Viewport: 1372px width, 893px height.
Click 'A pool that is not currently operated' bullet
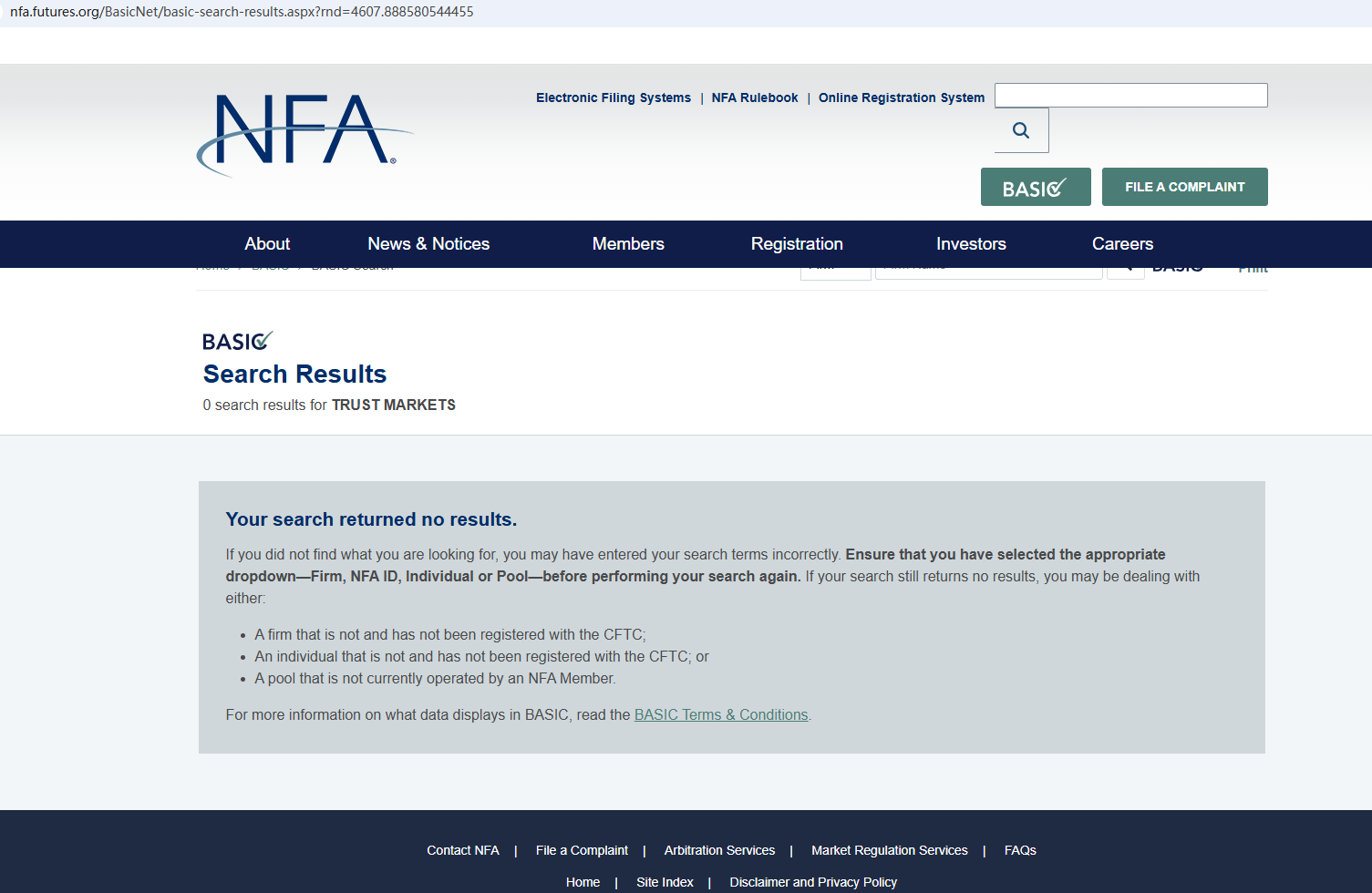pos(435,679)
